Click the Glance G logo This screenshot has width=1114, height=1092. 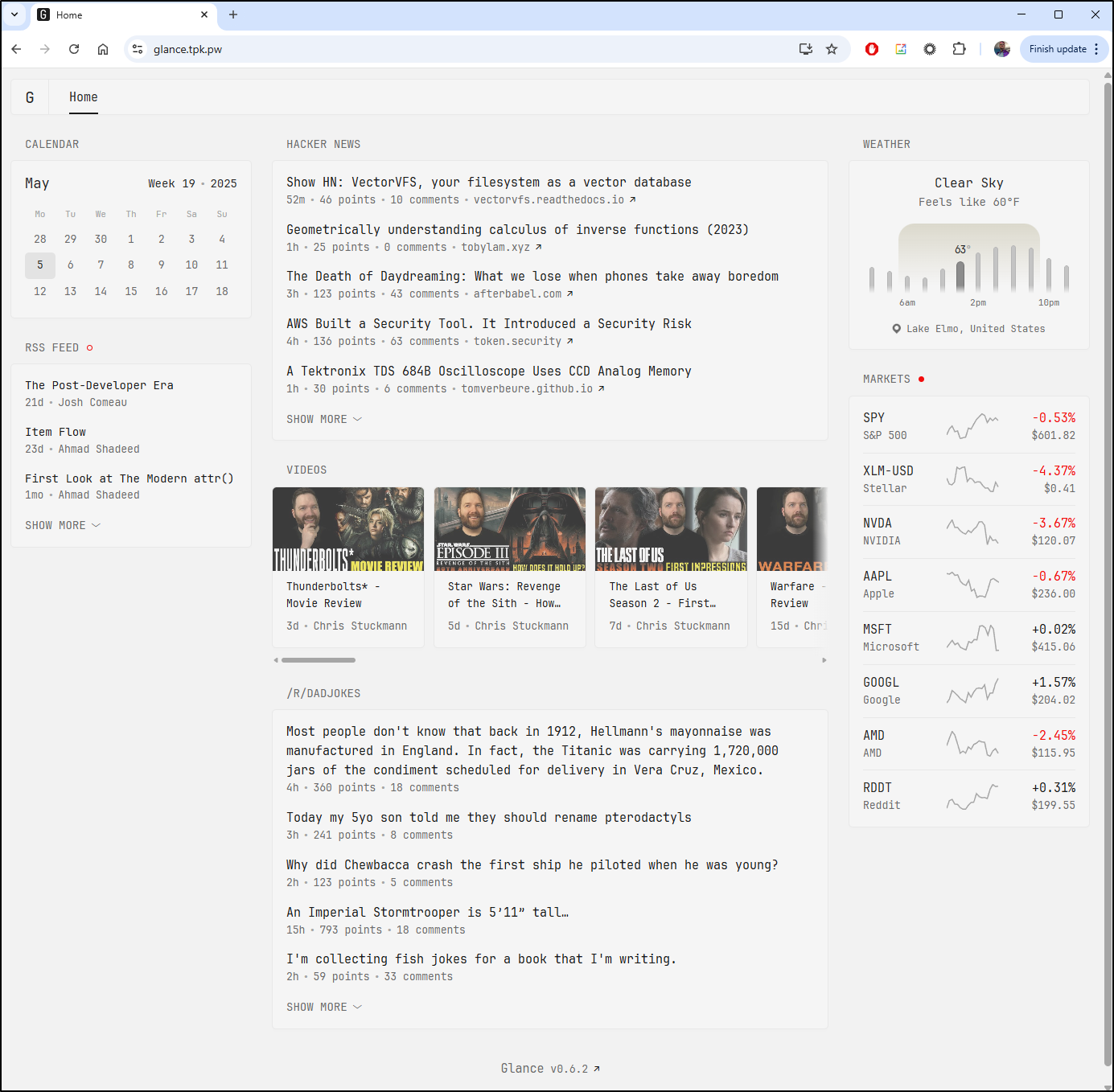30,97
